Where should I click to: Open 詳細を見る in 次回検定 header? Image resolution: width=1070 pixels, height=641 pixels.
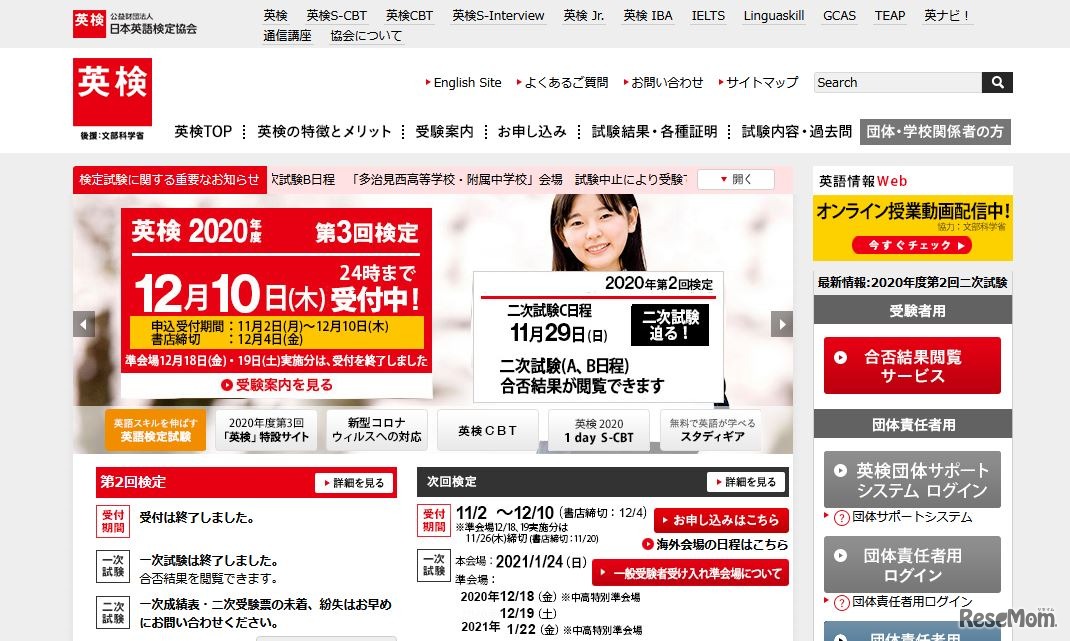click(745, 482)
